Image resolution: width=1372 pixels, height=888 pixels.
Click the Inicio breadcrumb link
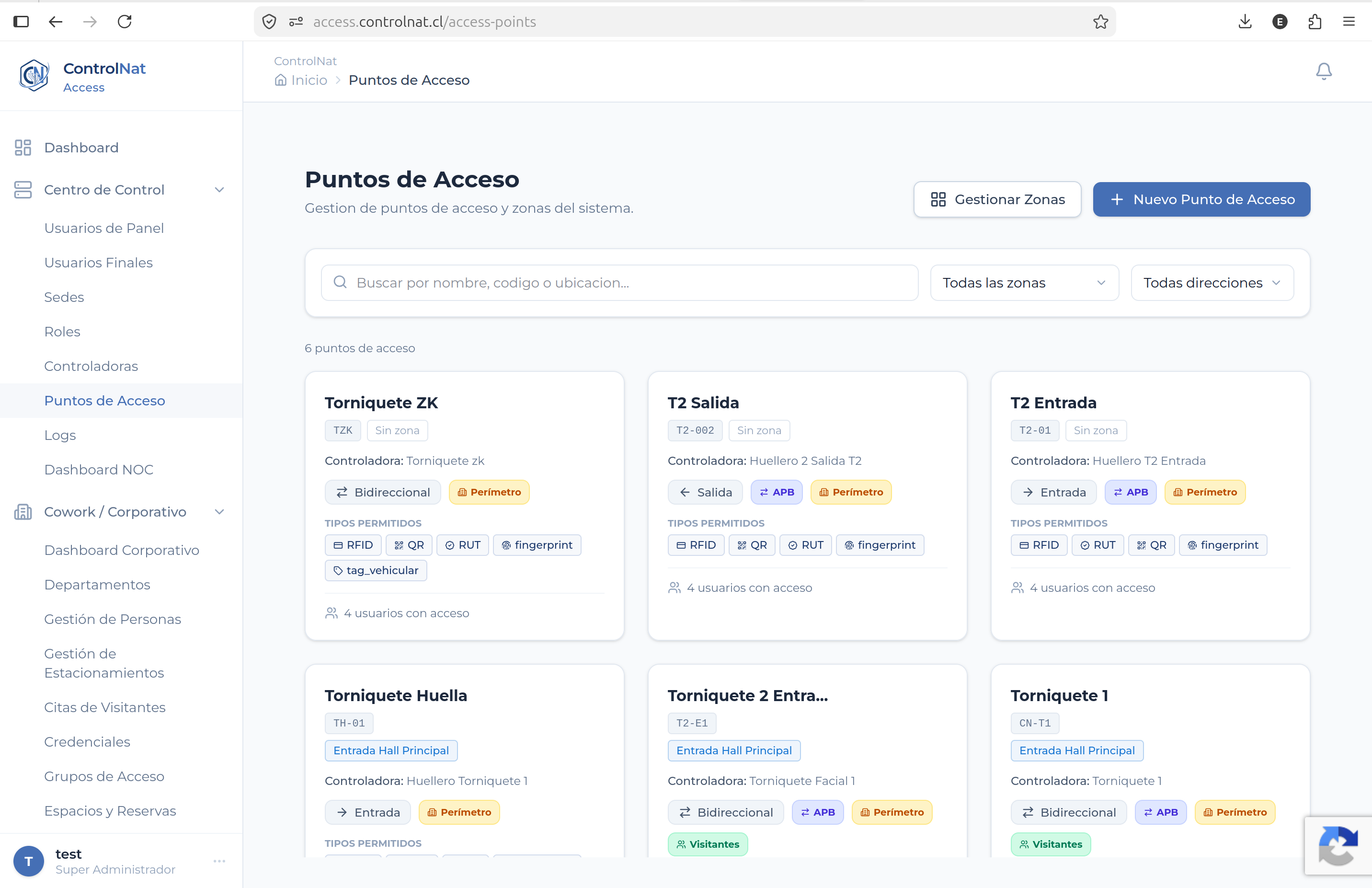(x=309, y=80)
